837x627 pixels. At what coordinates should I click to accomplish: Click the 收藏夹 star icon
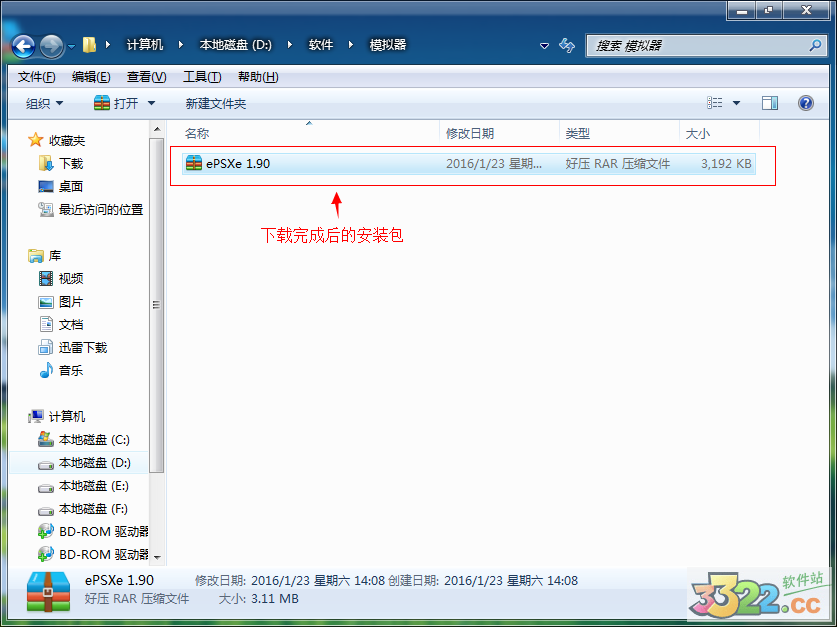click(36, 140)
